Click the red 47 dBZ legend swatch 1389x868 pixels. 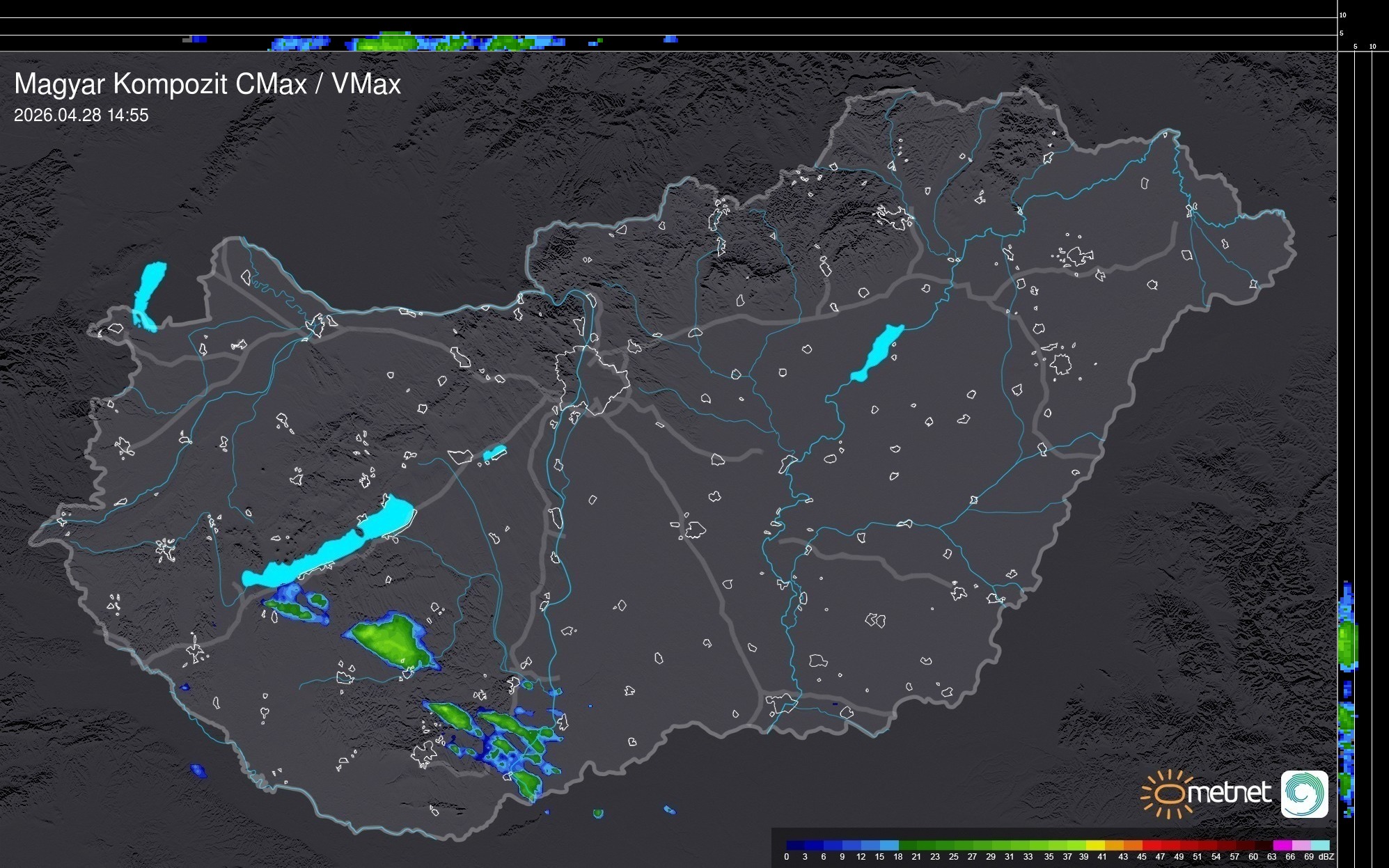click(x=1152, y=845)
